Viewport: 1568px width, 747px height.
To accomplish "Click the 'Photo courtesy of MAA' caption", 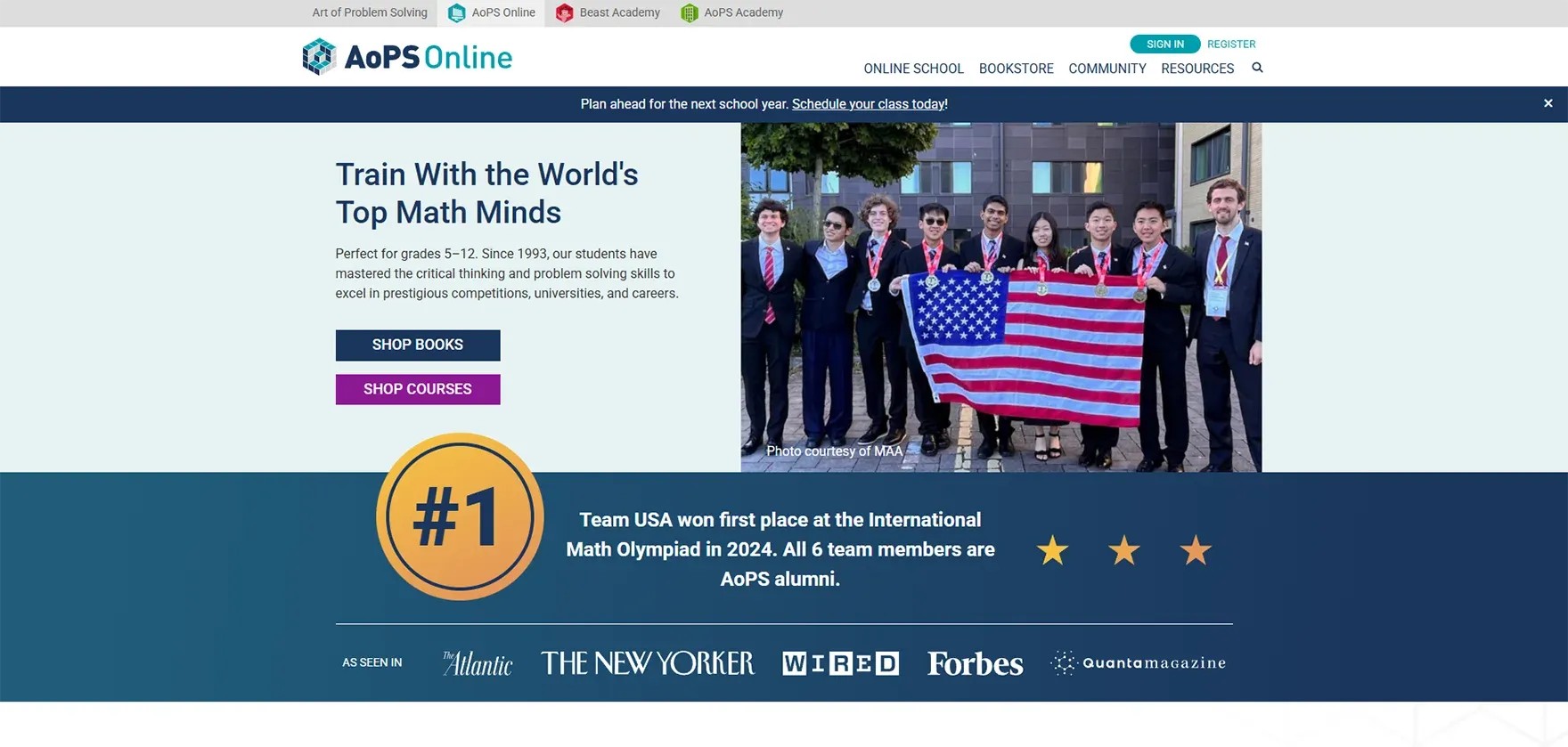I will pyautogui.click(x=835, y=451).
